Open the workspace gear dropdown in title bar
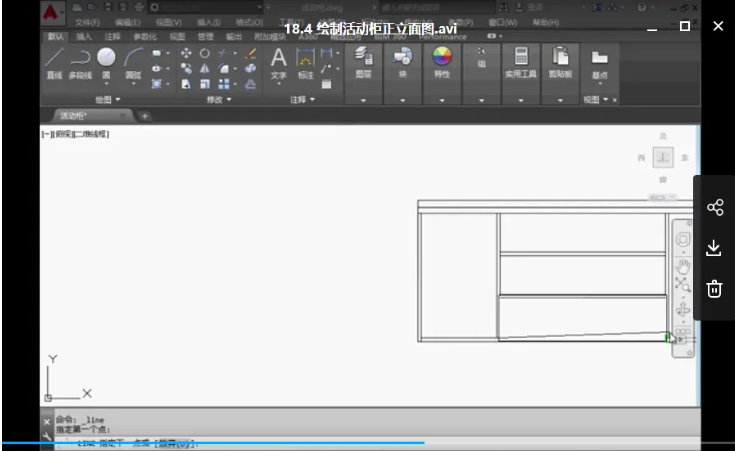 pos(206,7)
